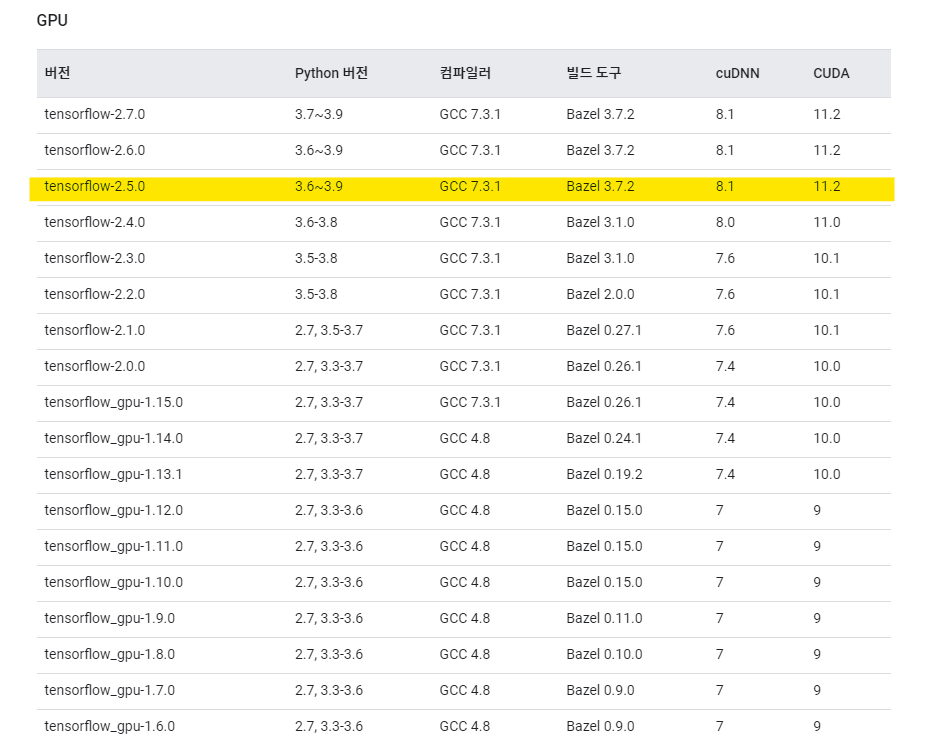Click the Bazel 0.27.1 cell for tensorflow-2.1.0
This screenshot has height=742, width=925.
point(596,330)
